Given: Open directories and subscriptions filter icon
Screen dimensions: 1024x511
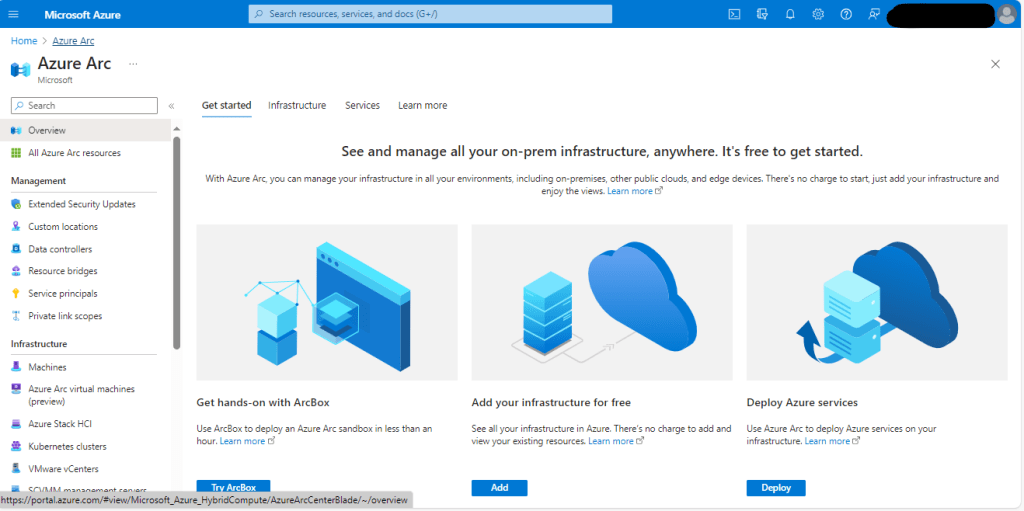Looking at the screenshot, I should (x=762, y=14).
